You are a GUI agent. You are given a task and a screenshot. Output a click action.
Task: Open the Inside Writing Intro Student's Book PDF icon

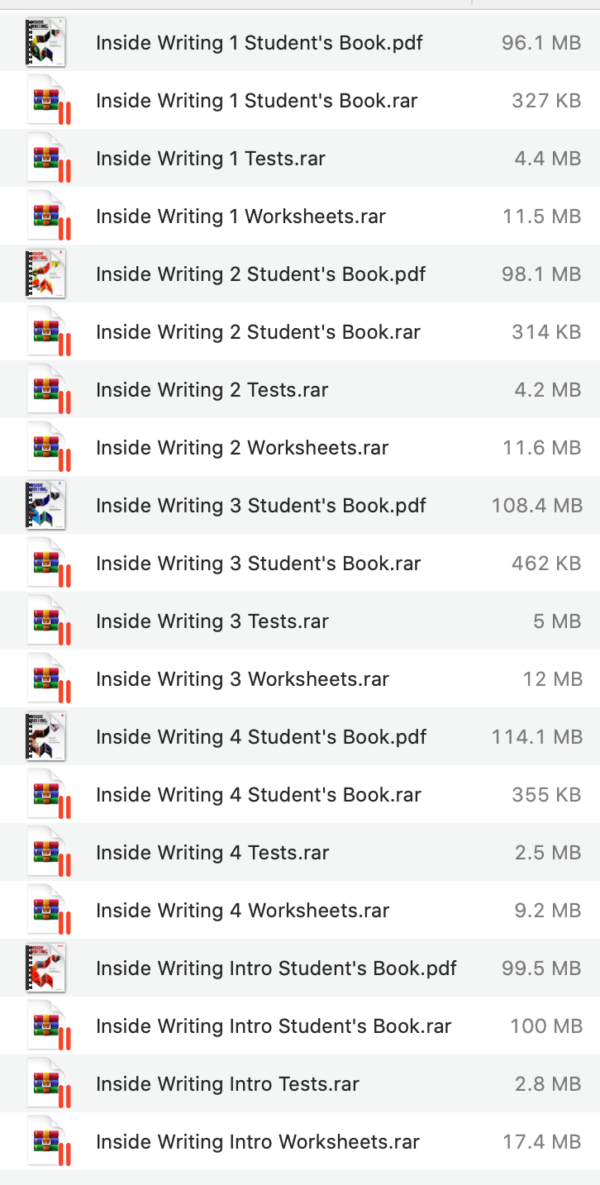point(46,968)
